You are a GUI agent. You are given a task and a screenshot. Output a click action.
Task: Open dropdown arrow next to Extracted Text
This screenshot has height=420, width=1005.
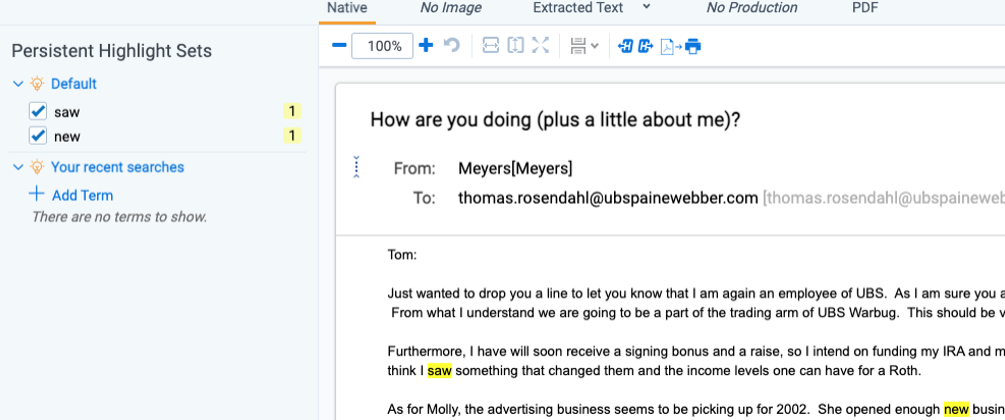click(646, 7)
